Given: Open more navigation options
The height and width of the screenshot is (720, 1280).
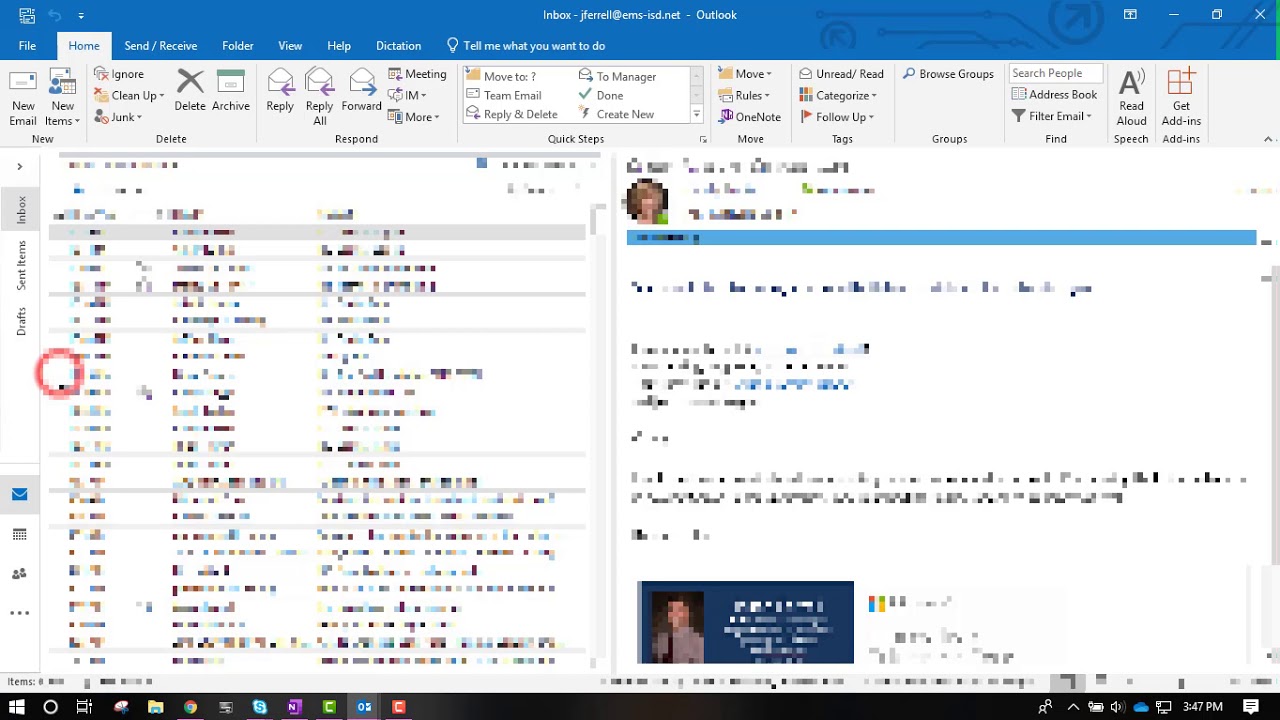Looking at the screenshot, I should (20, 613).
